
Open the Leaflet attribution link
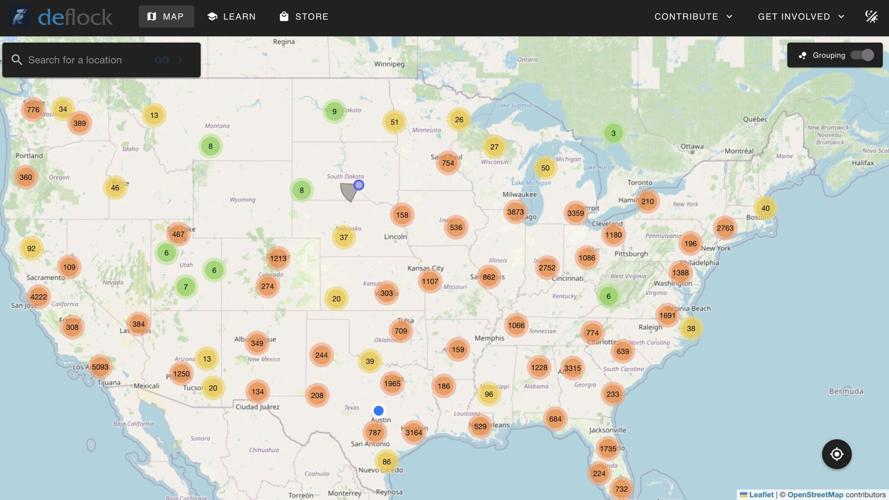click(761, 495)
